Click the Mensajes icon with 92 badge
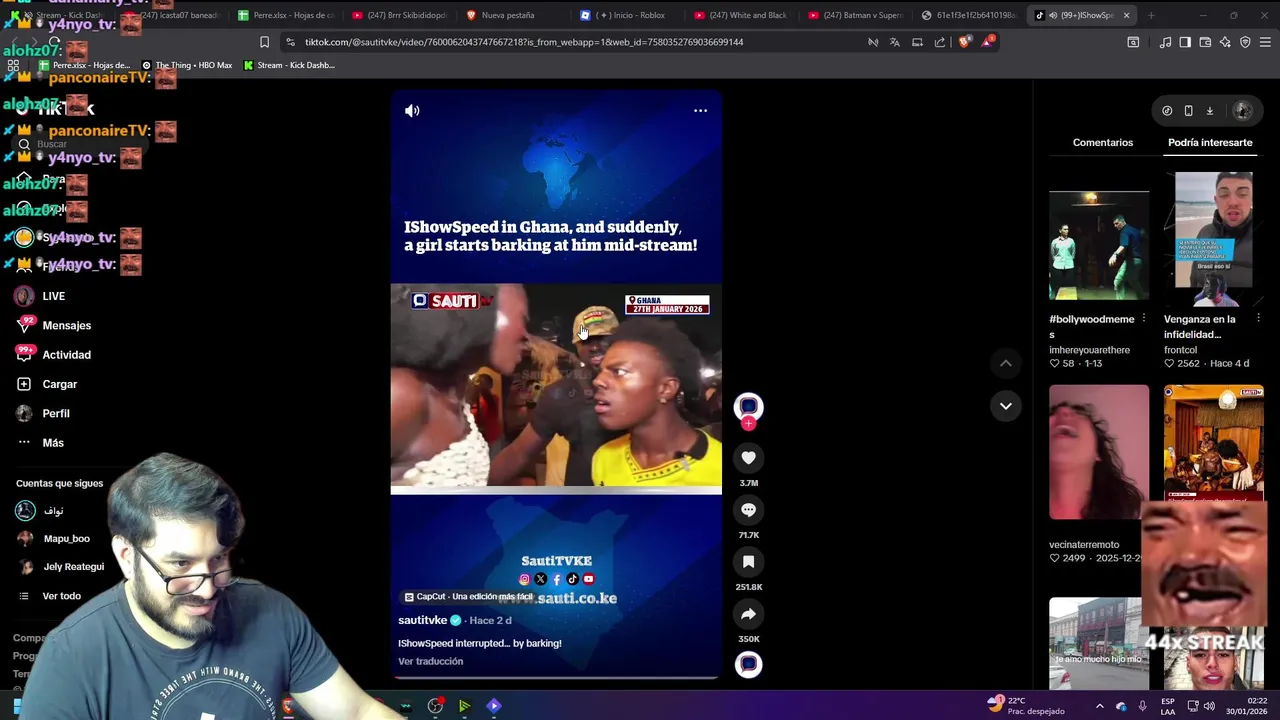 tap(25, 325)
